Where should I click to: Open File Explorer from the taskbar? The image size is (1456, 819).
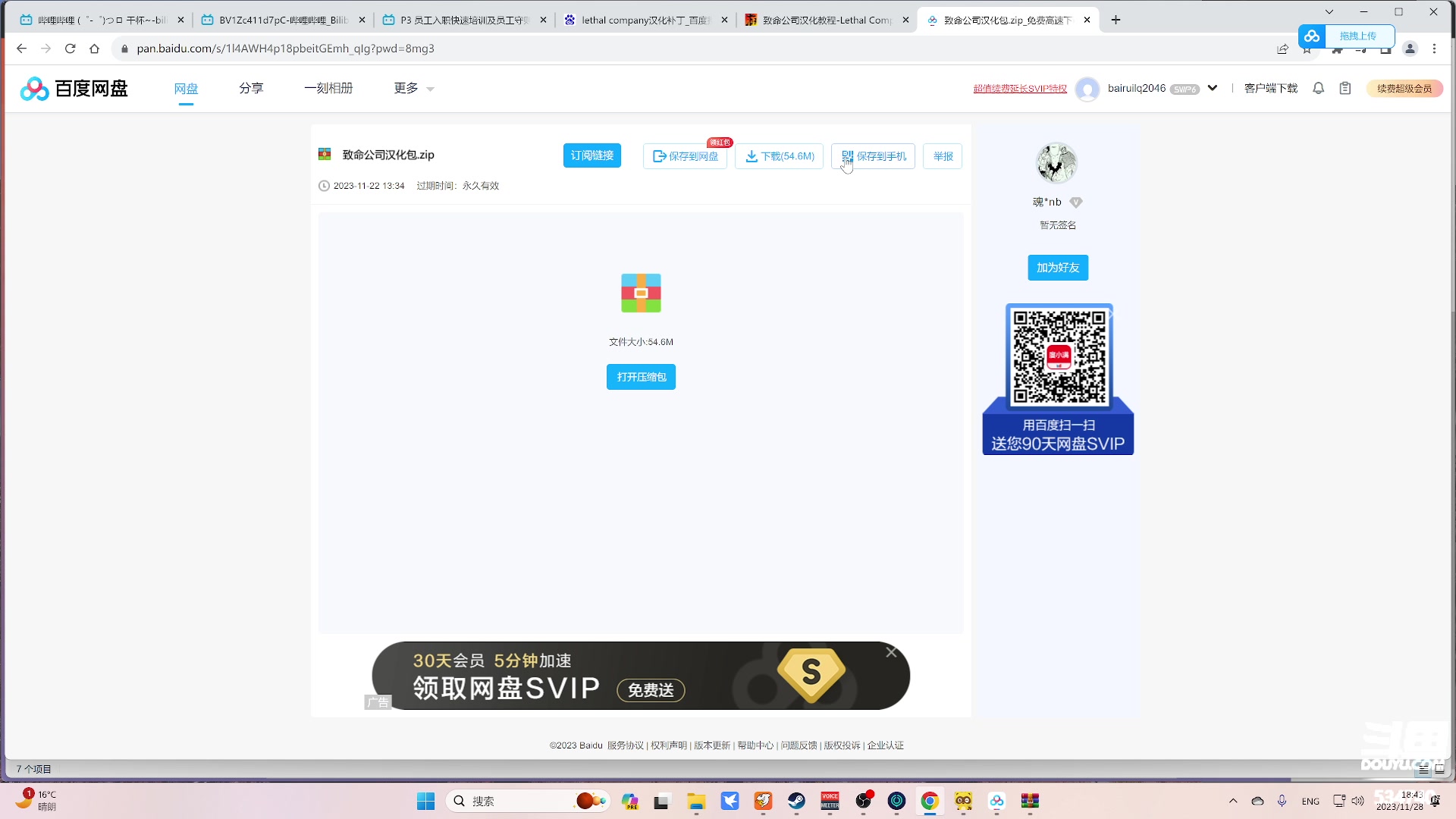point(696,801)
